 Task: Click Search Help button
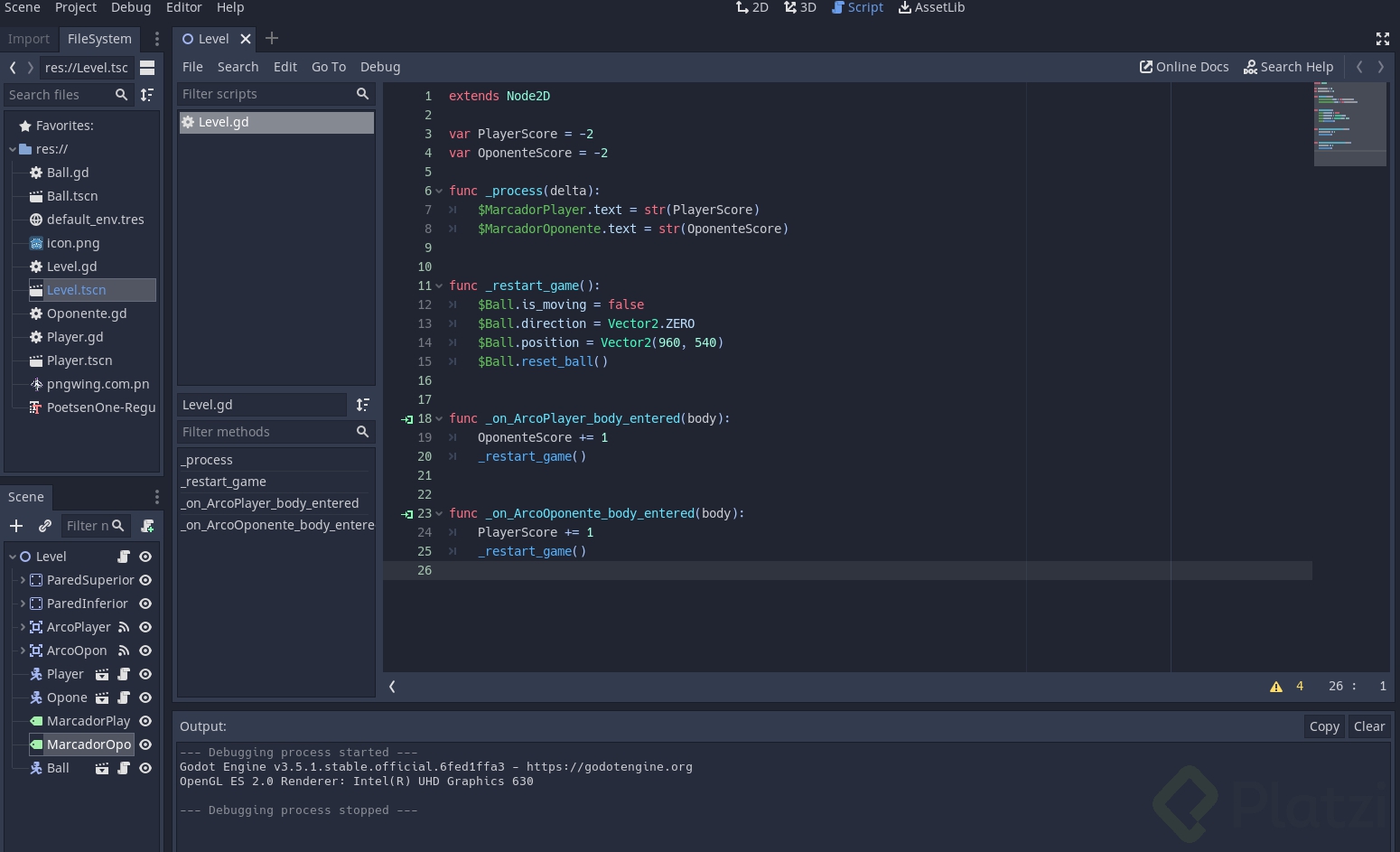pos(1288,67)
